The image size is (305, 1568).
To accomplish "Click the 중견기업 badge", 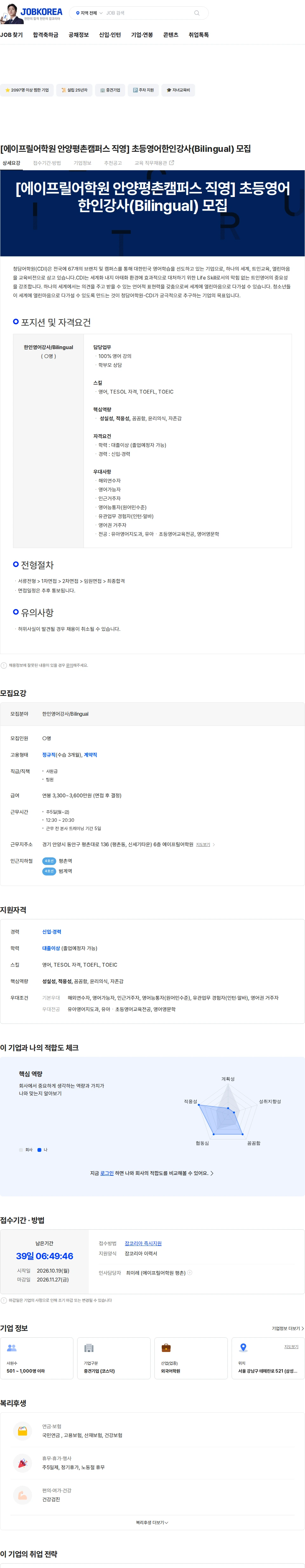I will 110,90.
